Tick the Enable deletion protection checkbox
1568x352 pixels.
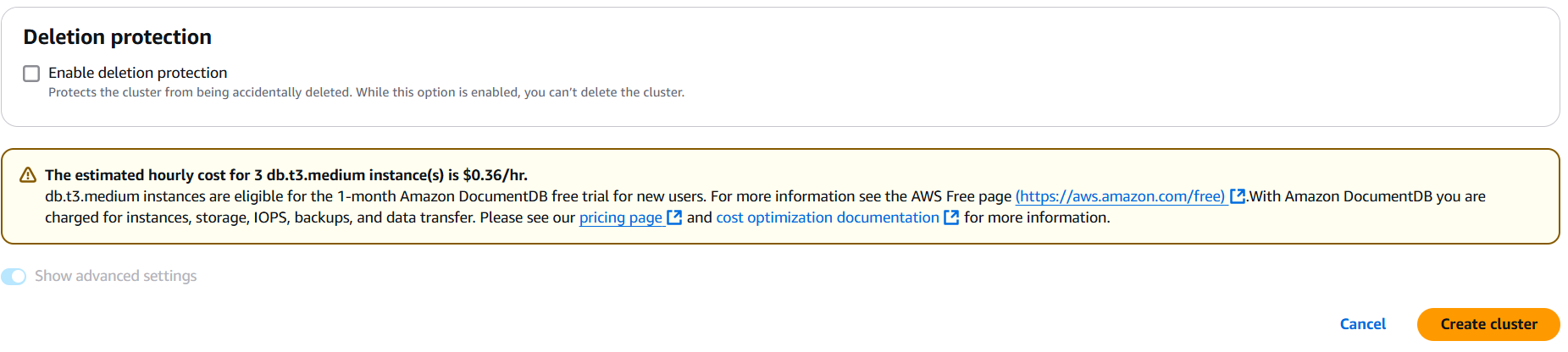click(x=31, y=74)
